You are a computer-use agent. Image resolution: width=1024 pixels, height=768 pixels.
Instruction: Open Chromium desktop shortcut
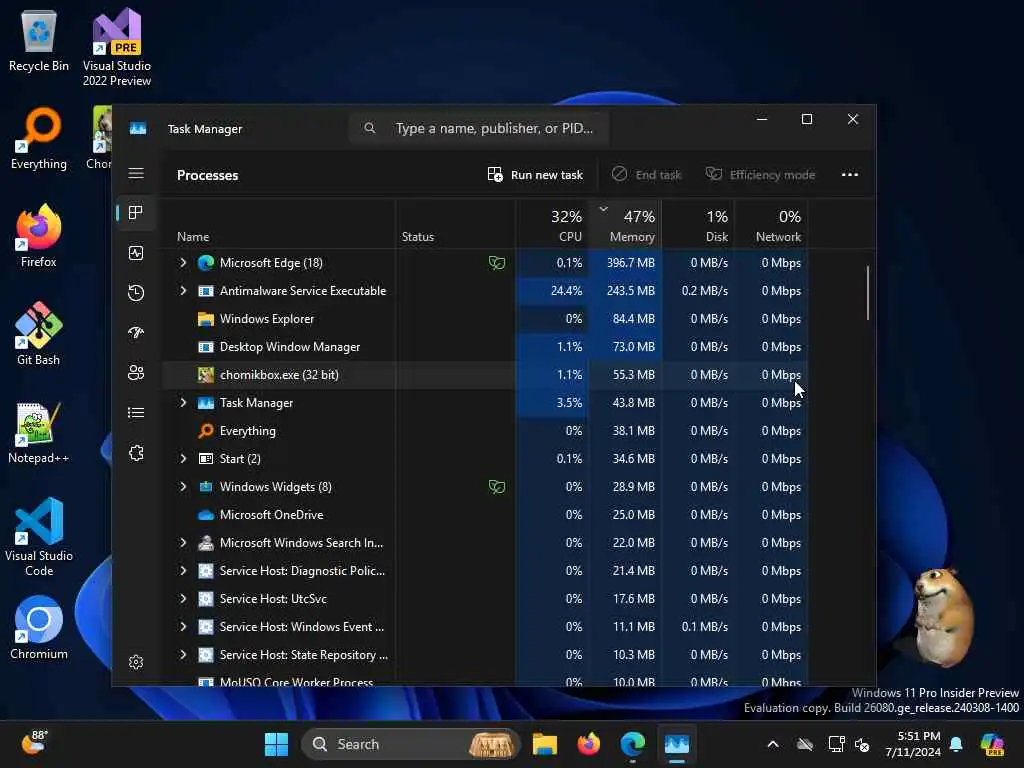coord(39,628)
